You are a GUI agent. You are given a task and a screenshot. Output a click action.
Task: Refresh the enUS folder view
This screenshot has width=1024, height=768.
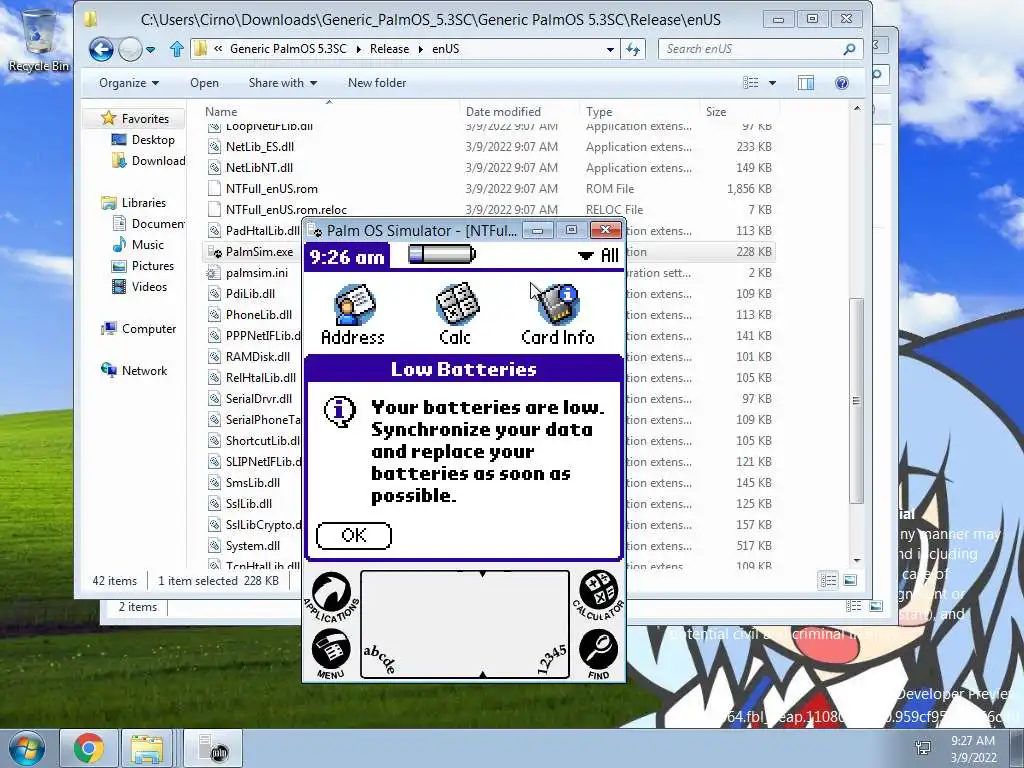(633, 50)
